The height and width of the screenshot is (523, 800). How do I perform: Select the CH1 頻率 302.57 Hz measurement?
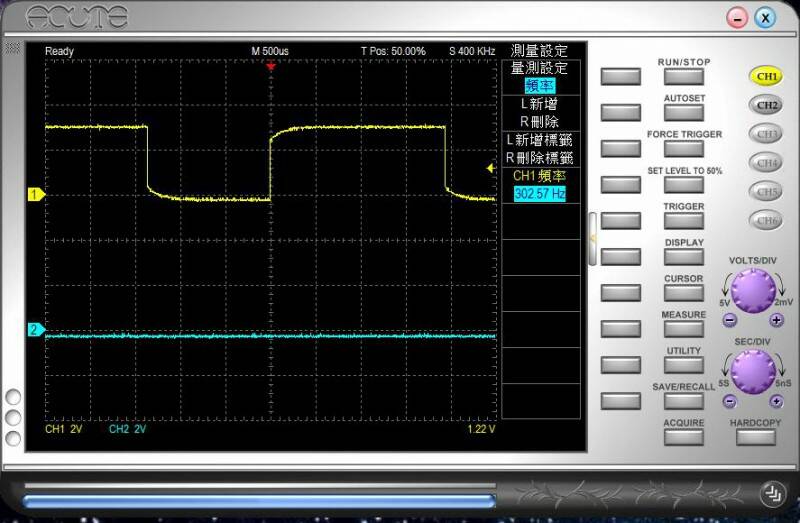pos(541,185)
